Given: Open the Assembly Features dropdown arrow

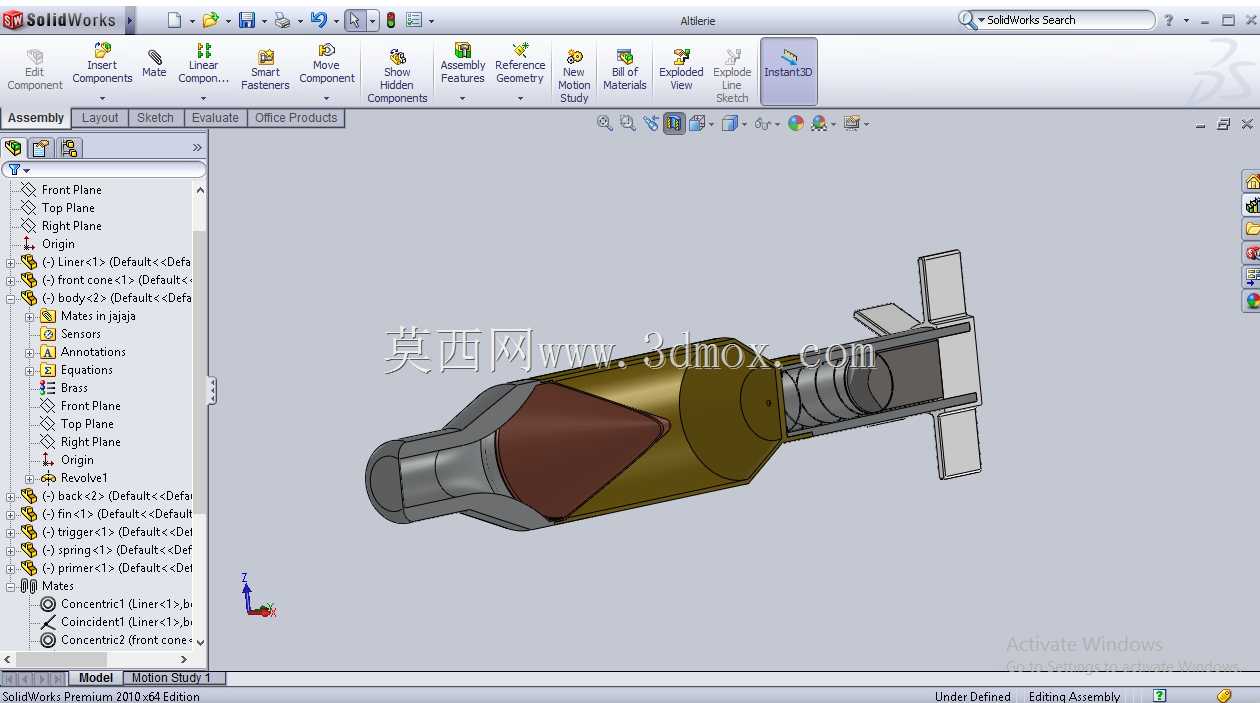Looking at the screenshot, I should click(462, 98).
